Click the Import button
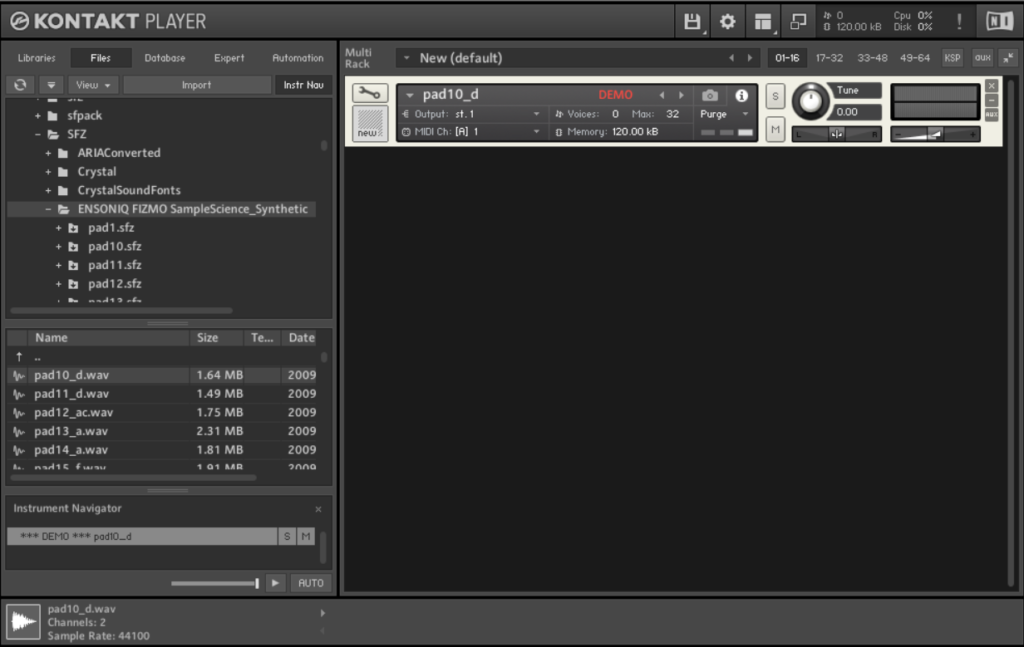Screen dimensions: 1024x647 [x=197, y=85]
